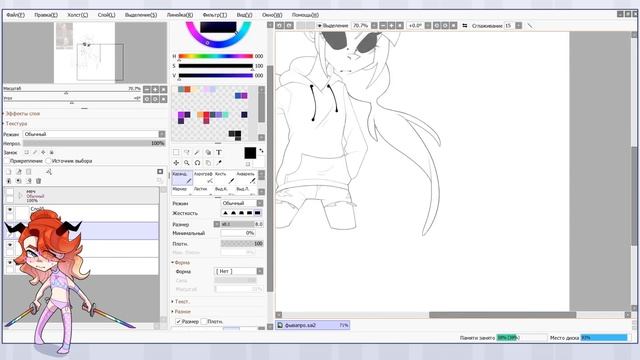This screenshot has height=360, width=640.
Task: Open the Фильтр menu
Action: click(215, 15)
